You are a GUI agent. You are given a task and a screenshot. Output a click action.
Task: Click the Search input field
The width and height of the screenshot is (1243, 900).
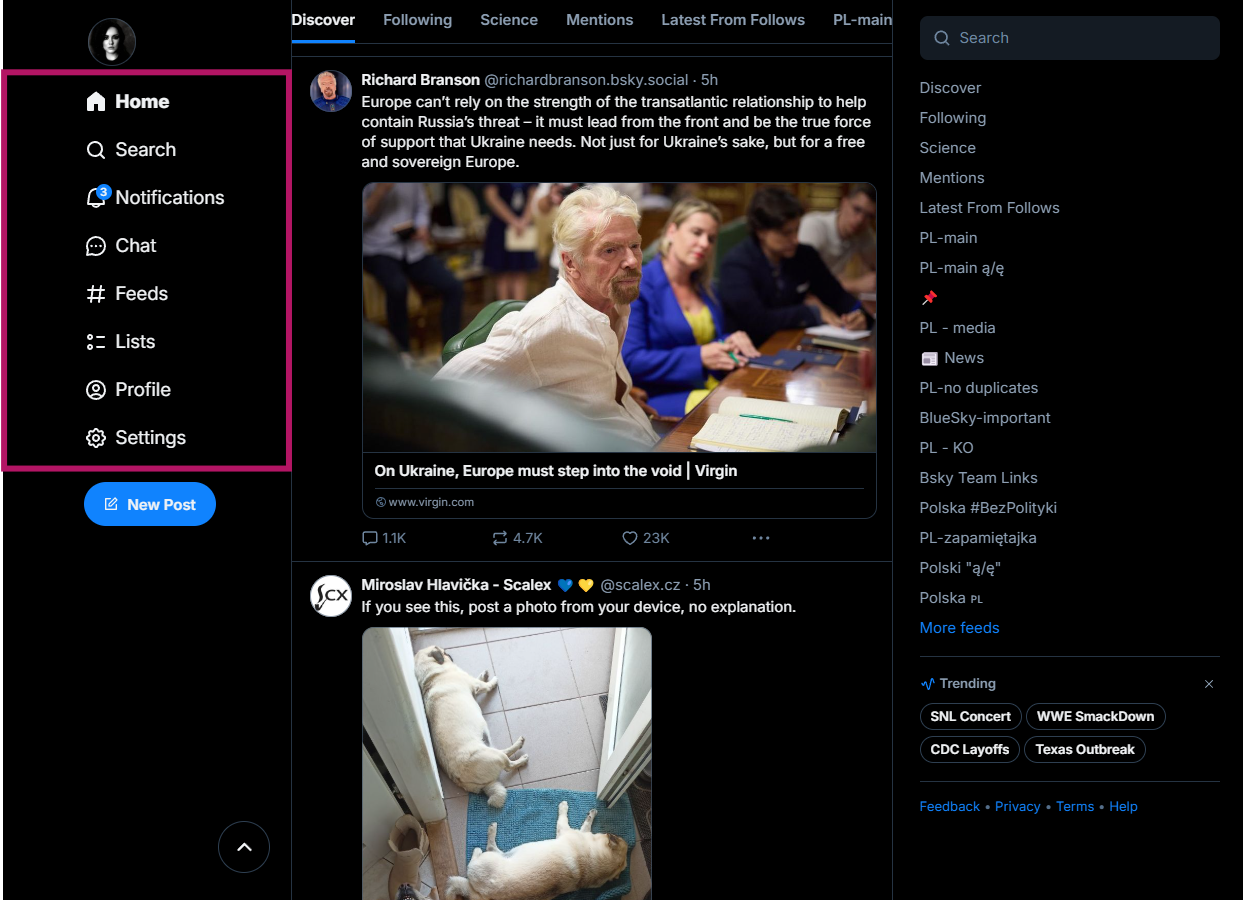coord(1070,38)
